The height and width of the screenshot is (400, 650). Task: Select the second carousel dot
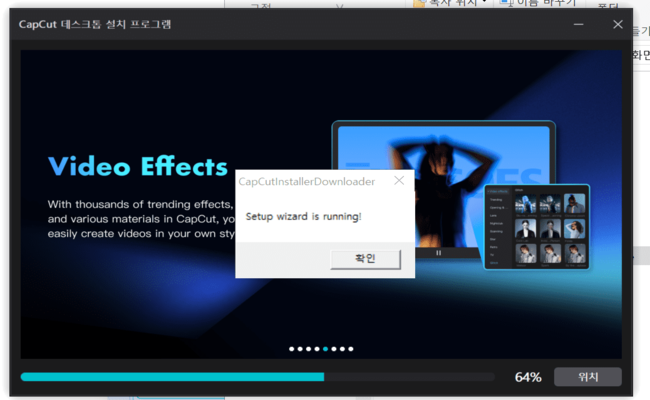pyautogui.click(x=300, y=349)
